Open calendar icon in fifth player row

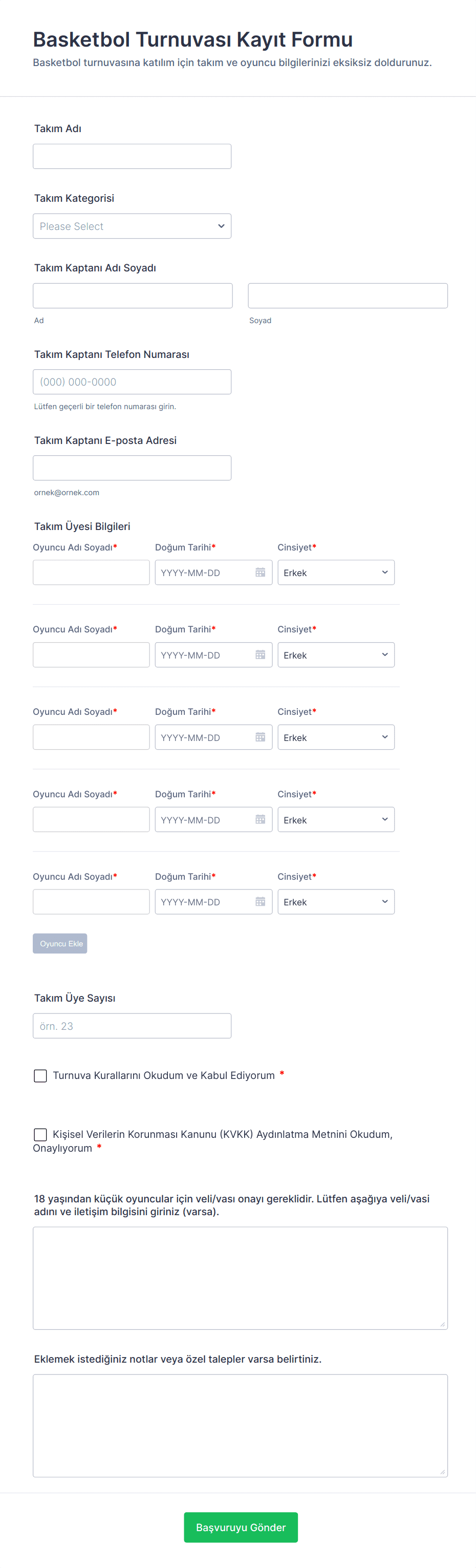point(260,901)
